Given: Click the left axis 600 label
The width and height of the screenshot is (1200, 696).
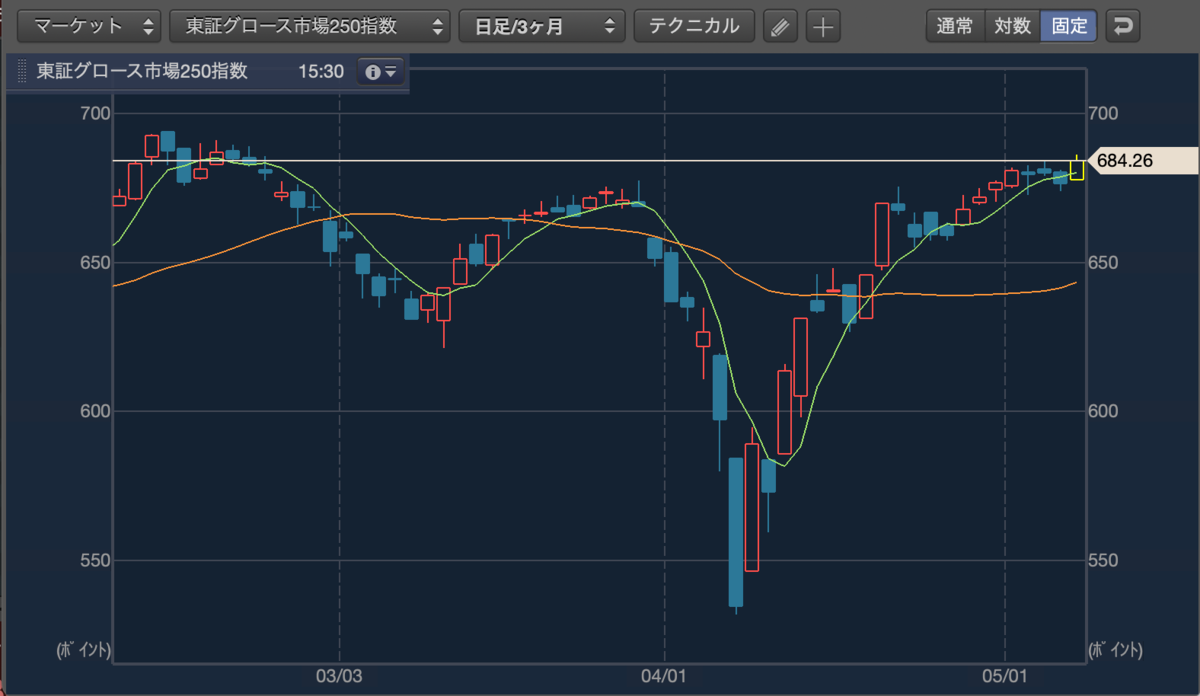Looking at the screenshot, I should point(94,411).
